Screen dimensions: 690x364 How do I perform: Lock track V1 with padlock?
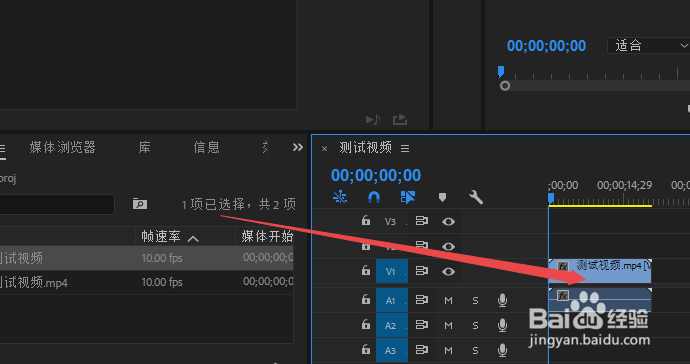366,270
